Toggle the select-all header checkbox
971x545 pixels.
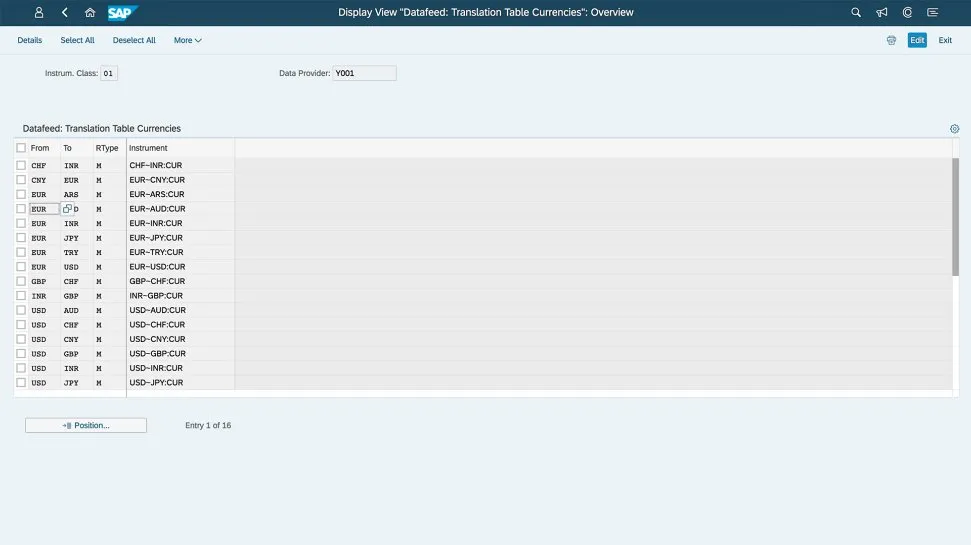pos(21,148)
